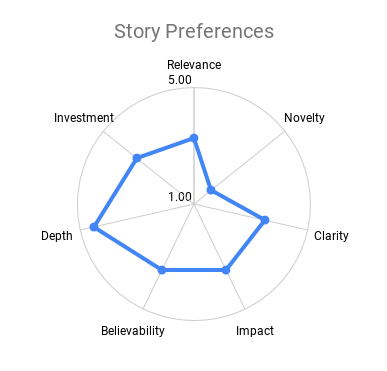Image resolution: width=387 pixels, height=371 pixels.
Task: Select the Investment axis label
Action: pos(84,118)
